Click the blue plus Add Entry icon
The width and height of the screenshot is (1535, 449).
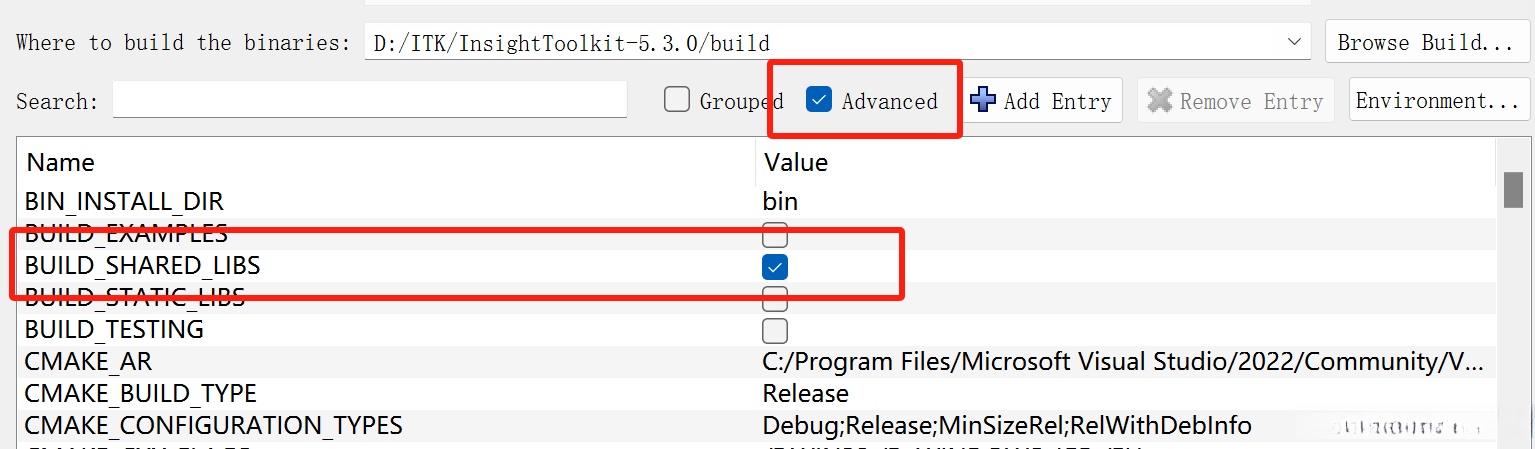984,100
